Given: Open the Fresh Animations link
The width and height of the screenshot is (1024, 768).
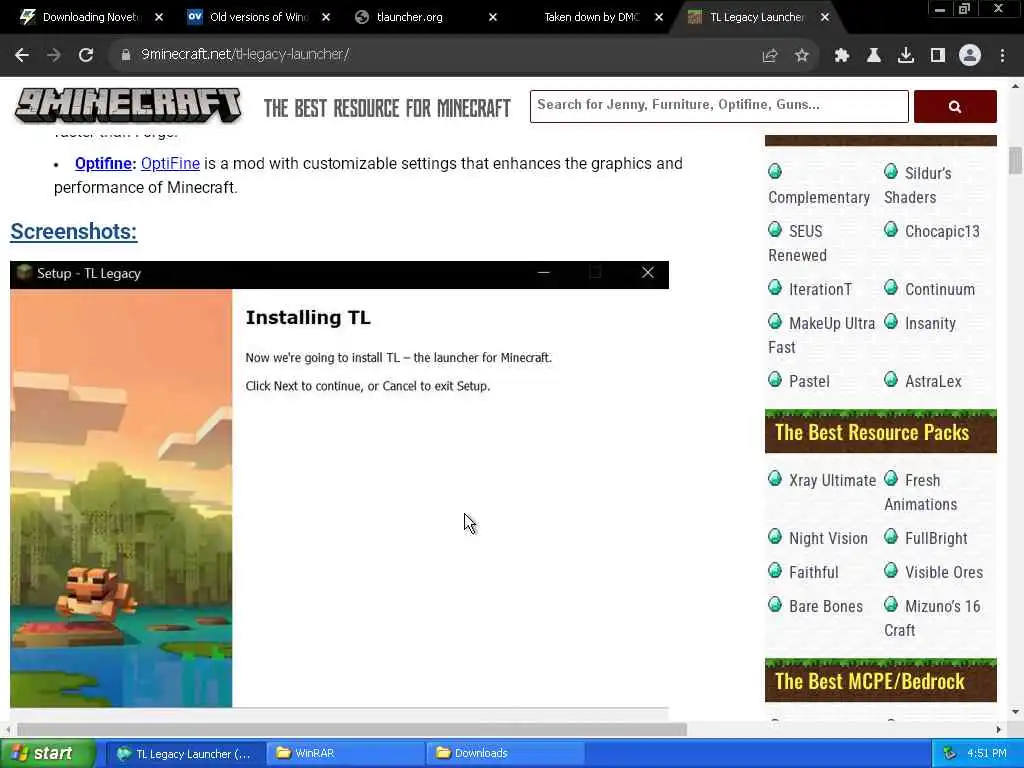Looking at the screenshot, I should pos(921,492).
